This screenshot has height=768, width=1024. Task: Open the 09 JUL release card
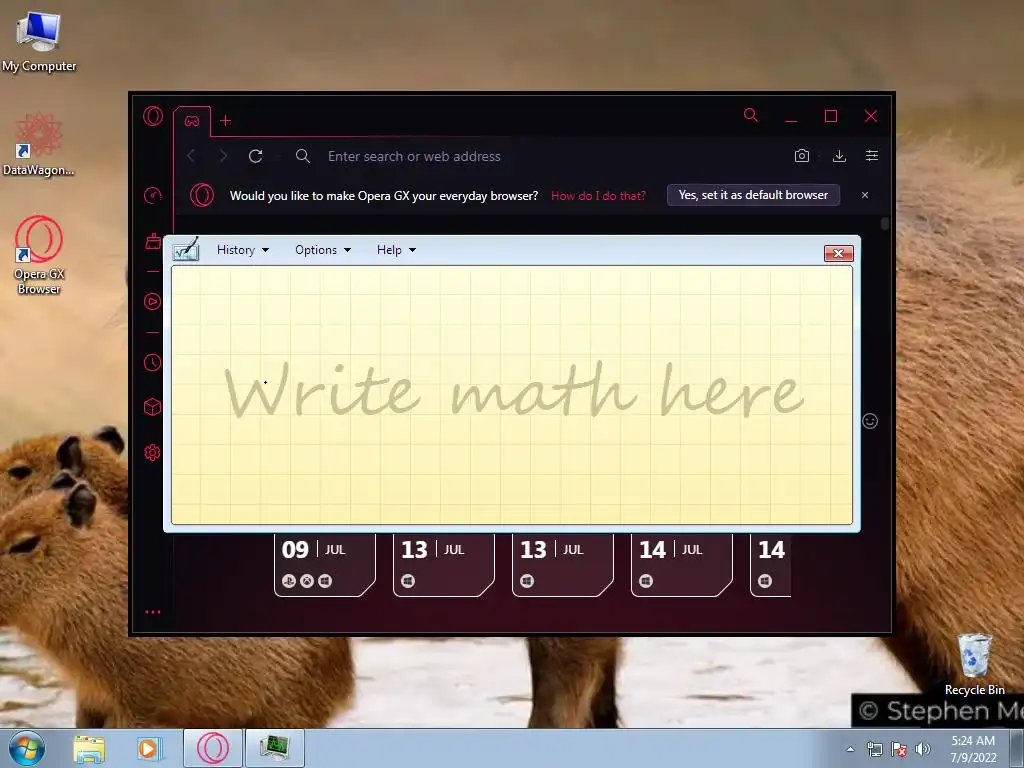click(325, 565)
